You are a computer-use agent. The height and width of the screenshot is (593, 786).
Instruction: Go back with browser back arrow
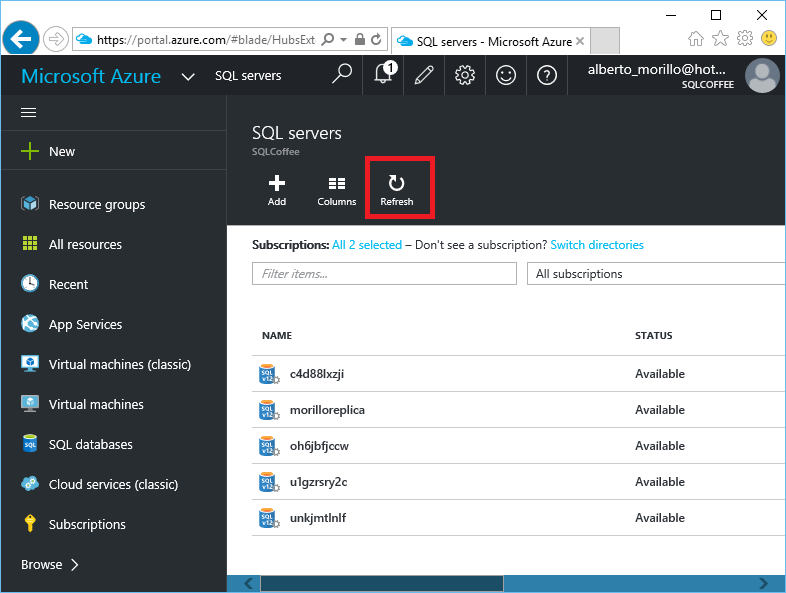(21, 38)
